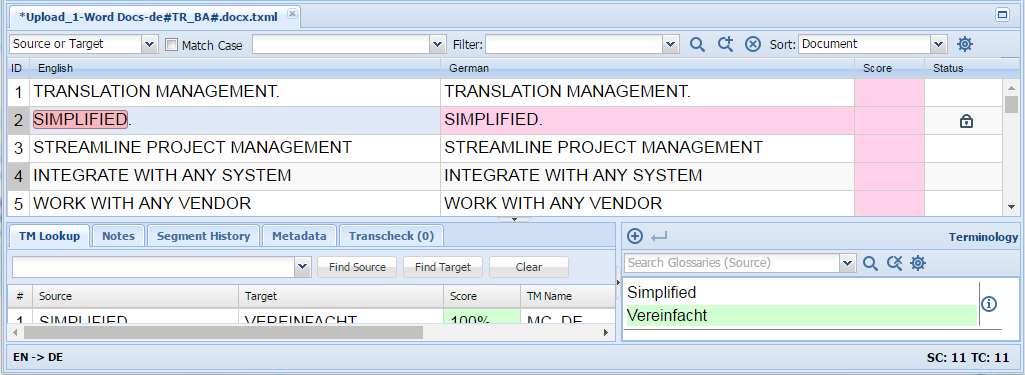Screen dimensions: 1025x375
Task: Expand the Filter combo box arrow
Action: point(671,44)
